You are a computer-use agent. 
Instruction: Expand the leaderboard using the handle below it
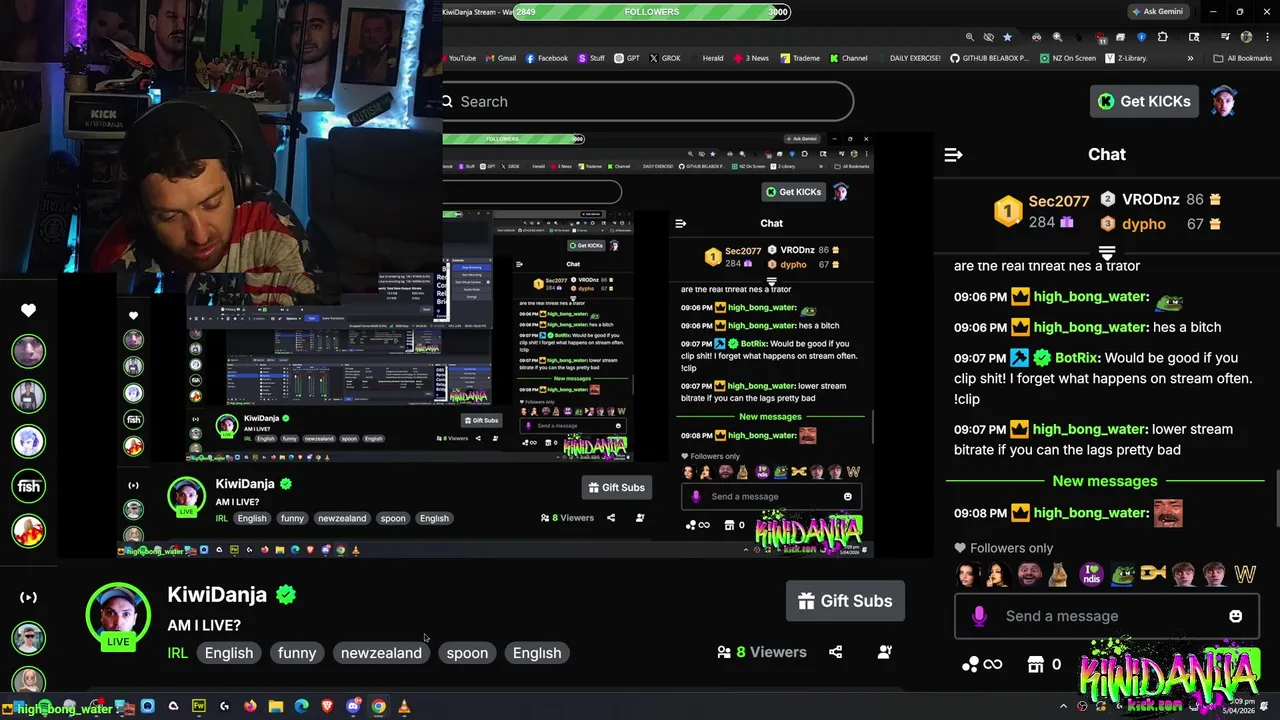point(1106,252)
